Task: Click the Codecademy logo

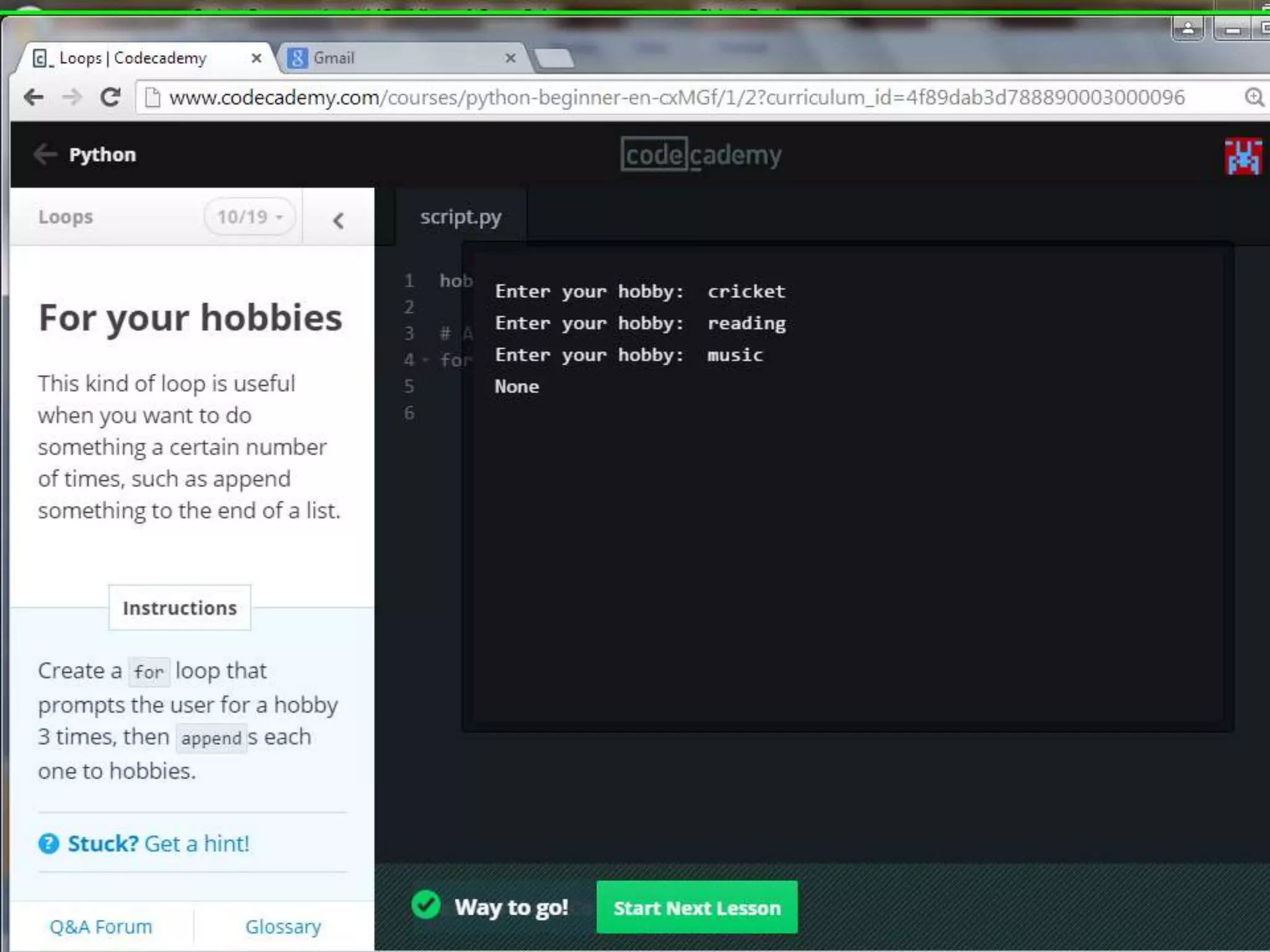Action: click(x=701, y=154)
